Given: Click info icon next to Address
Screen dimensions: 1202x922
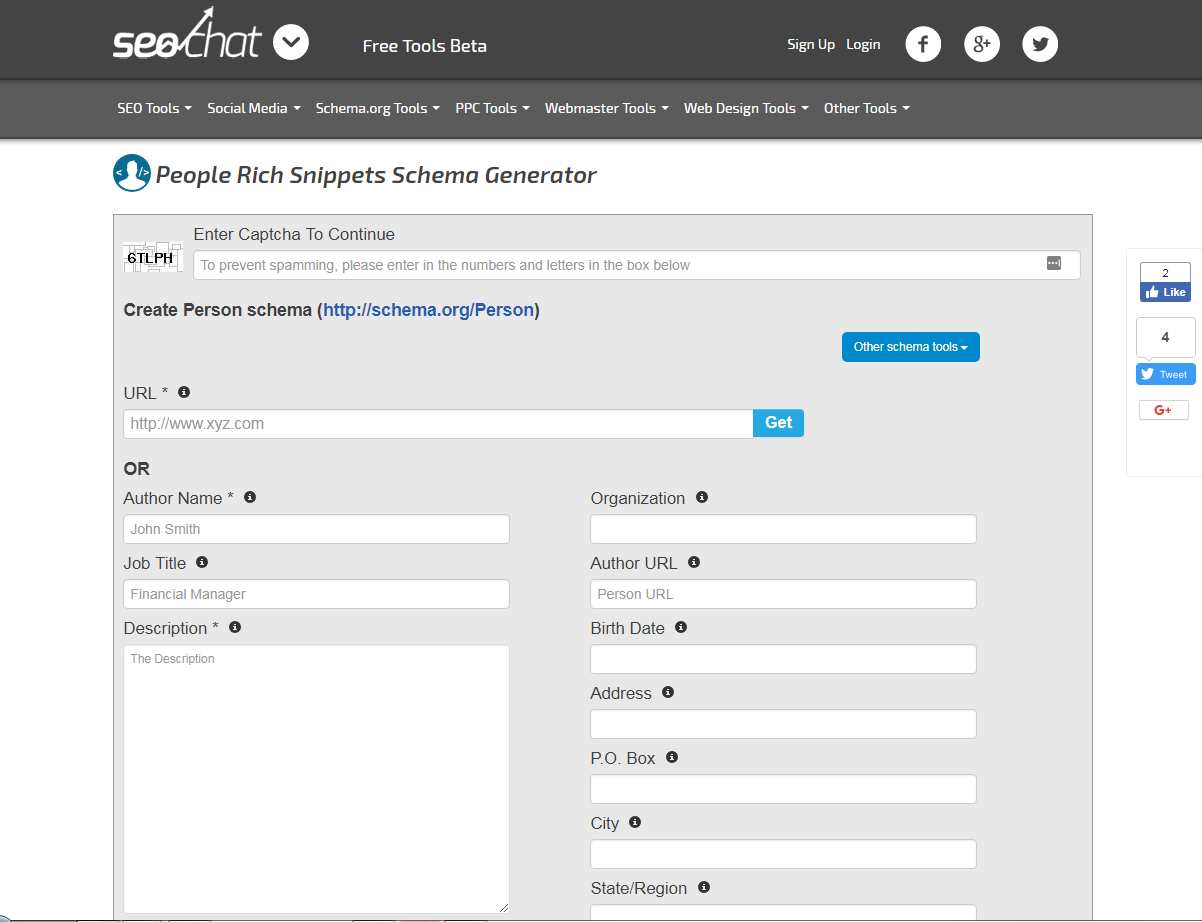Looking at the screenshot, I should coord(668,692).
